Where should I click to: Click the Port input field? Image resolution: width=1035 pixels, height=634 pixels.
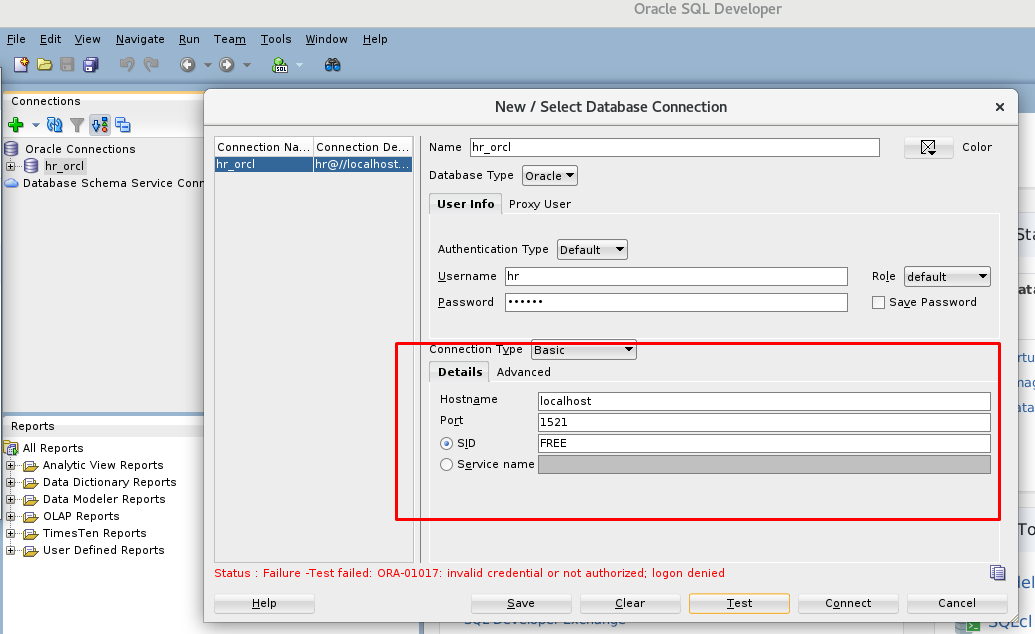tap(764, 422)
